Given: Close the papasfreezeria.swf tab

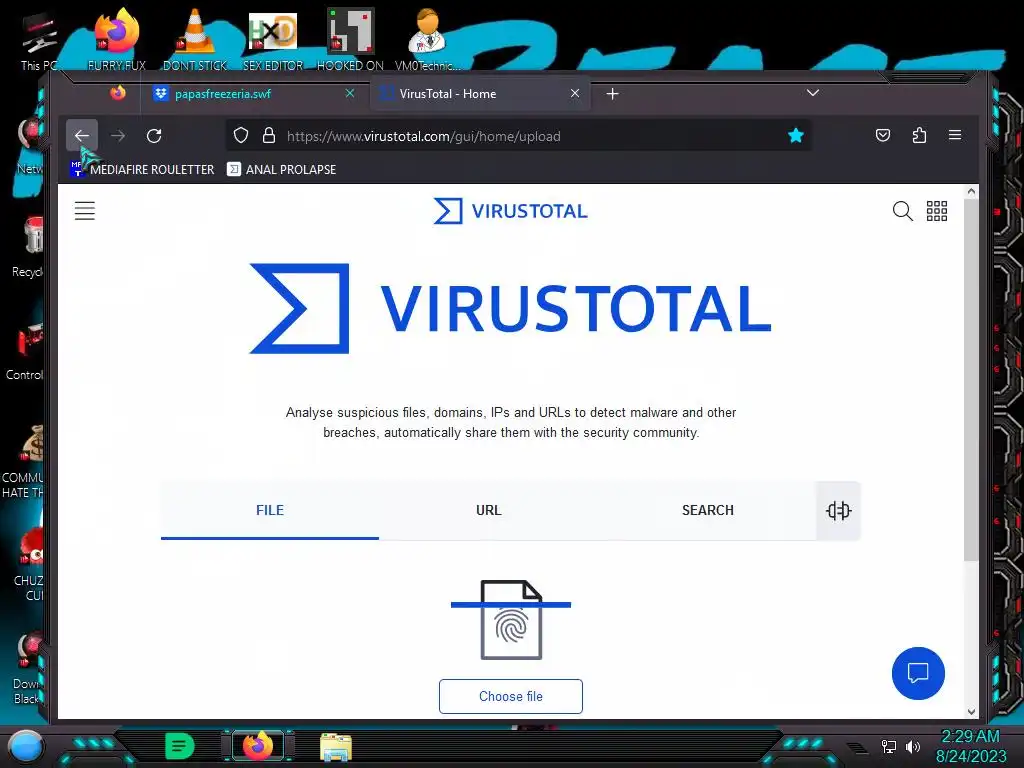Looking at the screenshot, I should (349, 93).
